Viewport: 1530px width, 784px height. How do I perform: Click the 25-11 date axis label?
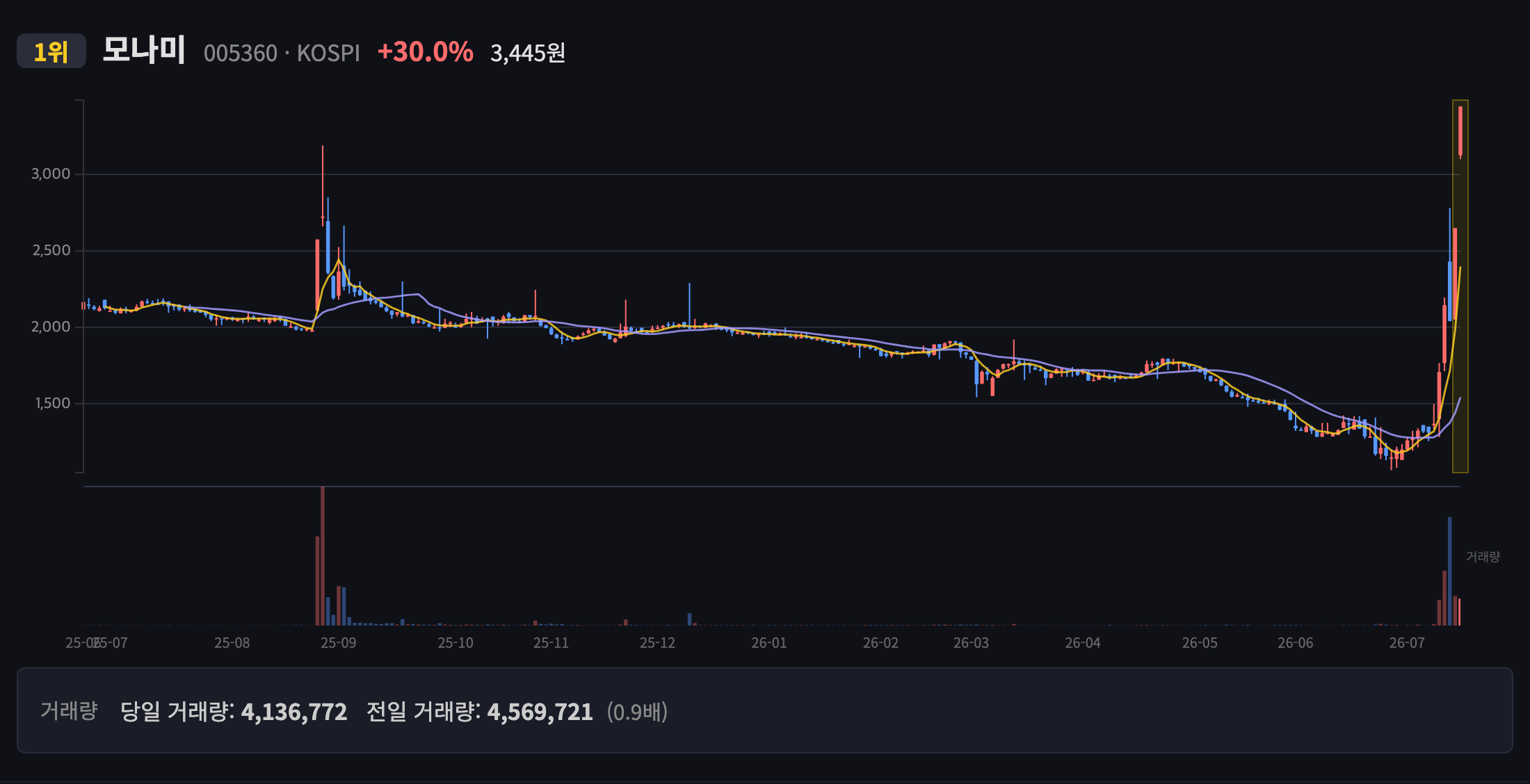[x=551, y=643]
